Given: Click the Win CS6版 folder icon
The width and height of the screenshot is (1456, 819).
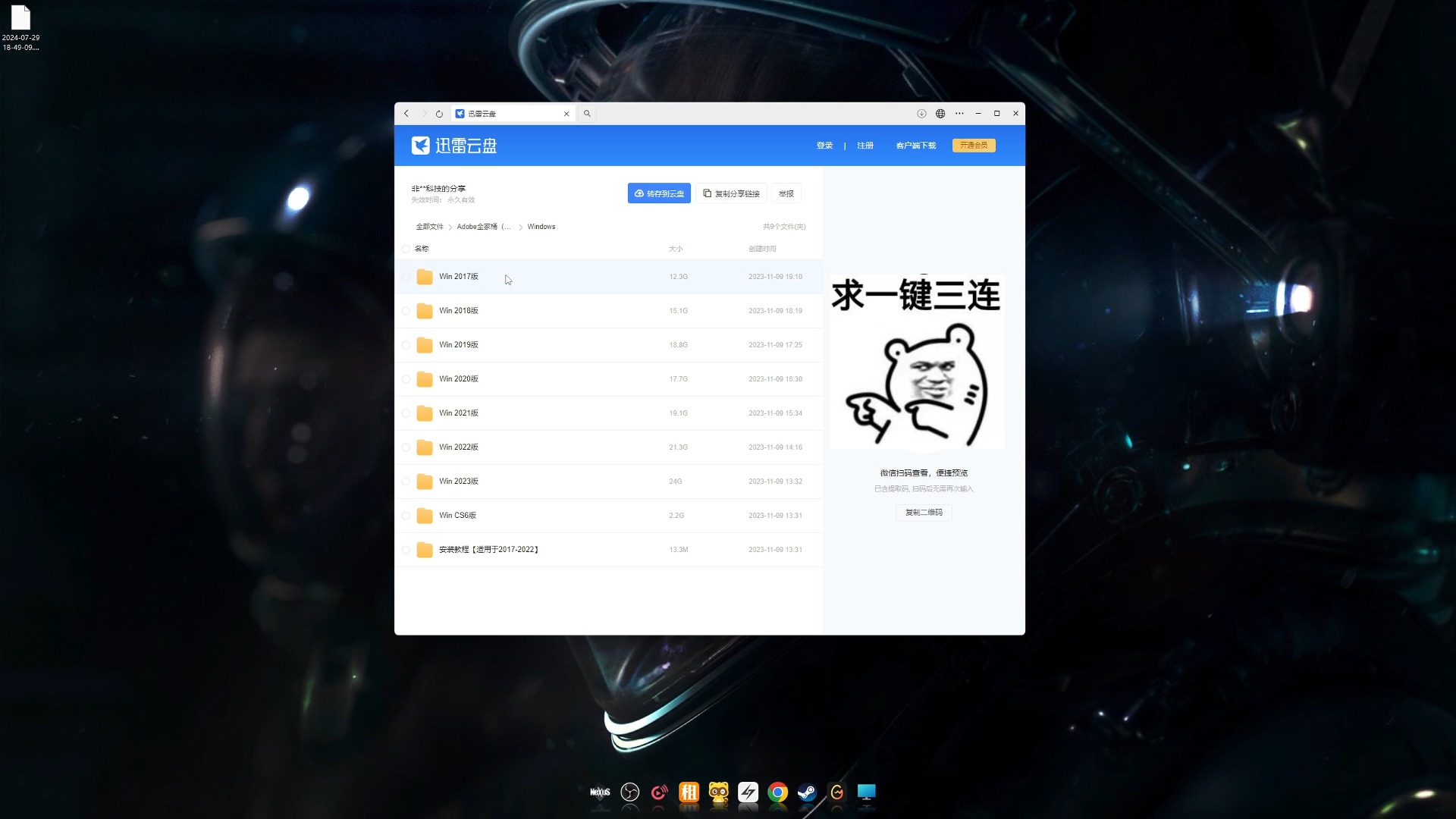Looking at the screenshot, I should (425, 516).
